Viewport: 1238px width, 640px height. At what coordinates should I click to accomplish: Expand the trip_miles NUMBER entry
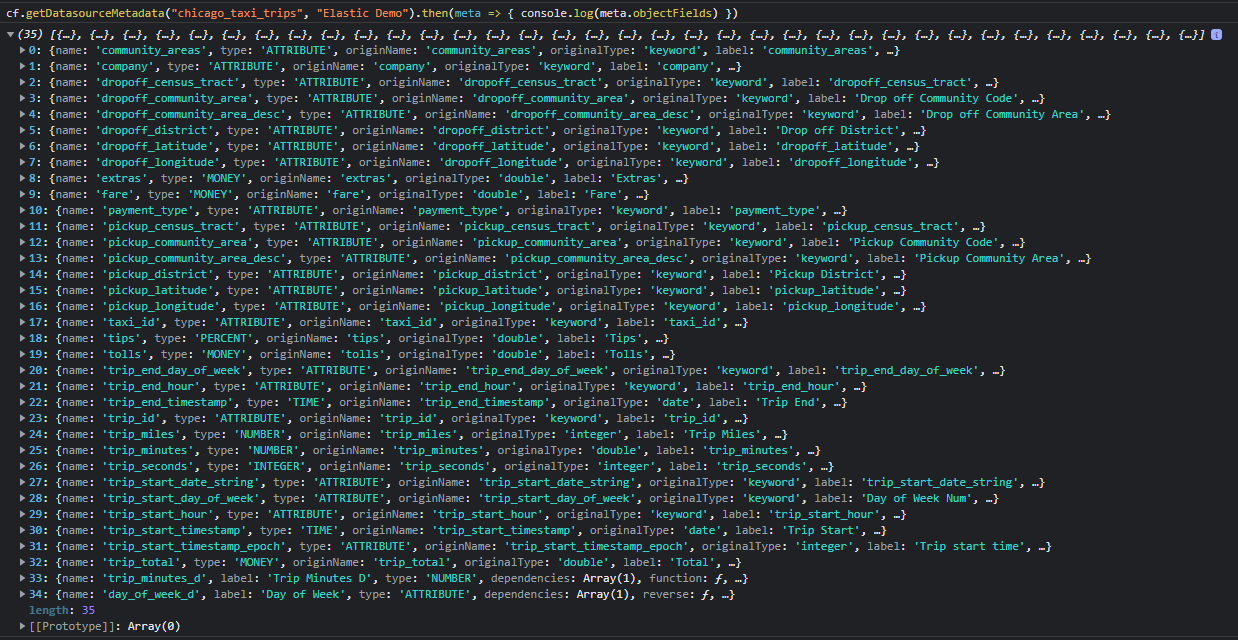coord(22,433)
